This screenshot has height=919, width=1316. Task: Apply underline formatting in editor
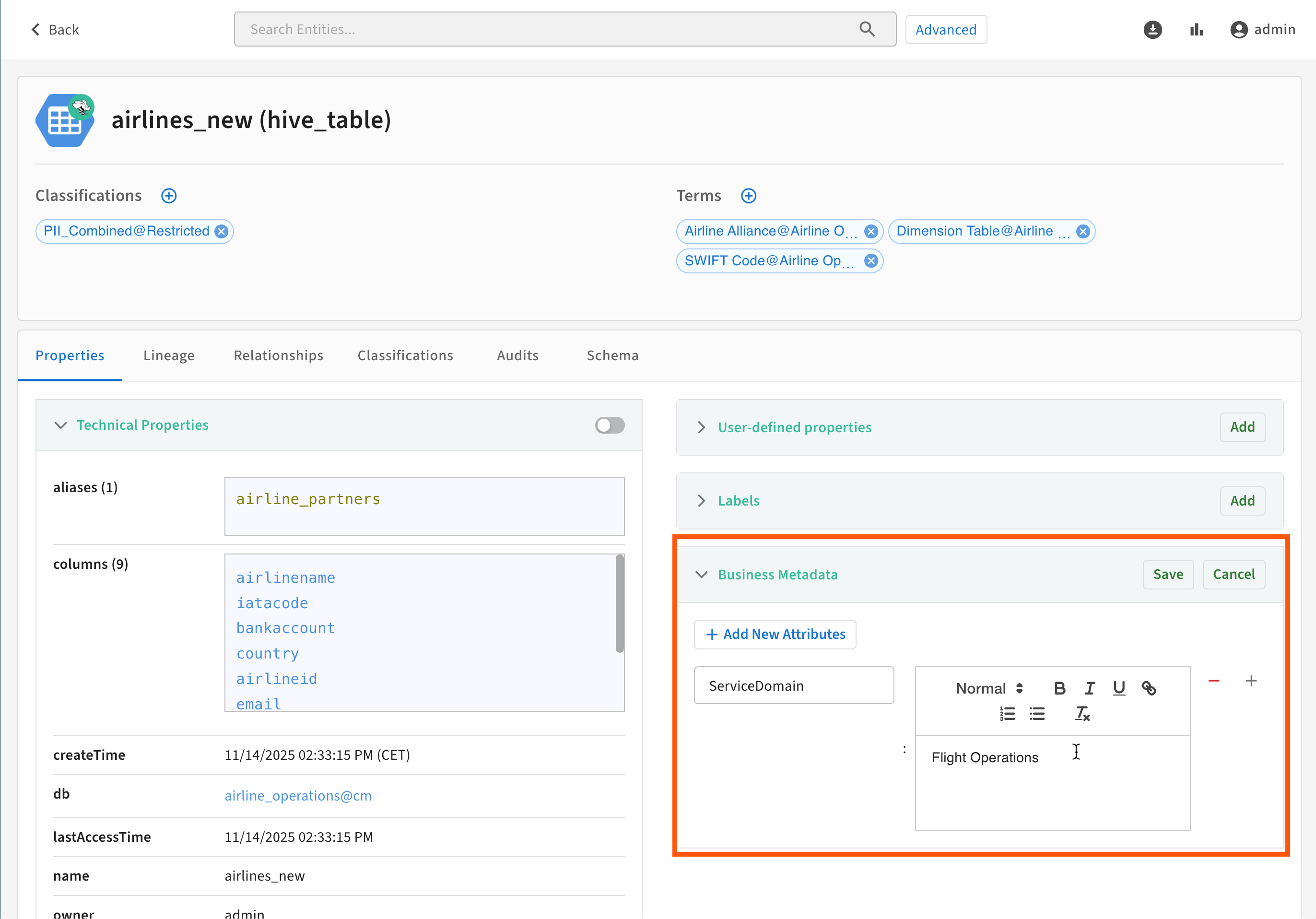[1119, 688]
